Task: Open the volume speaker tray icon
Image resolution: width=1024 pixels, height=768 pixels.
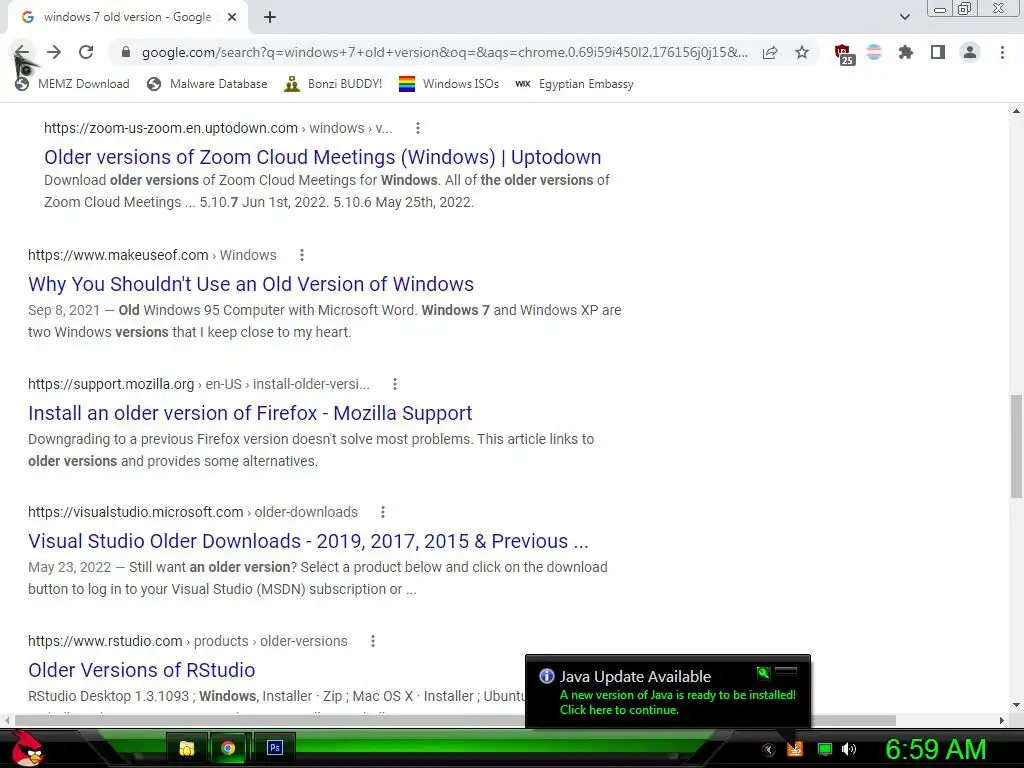Action: 849,749
